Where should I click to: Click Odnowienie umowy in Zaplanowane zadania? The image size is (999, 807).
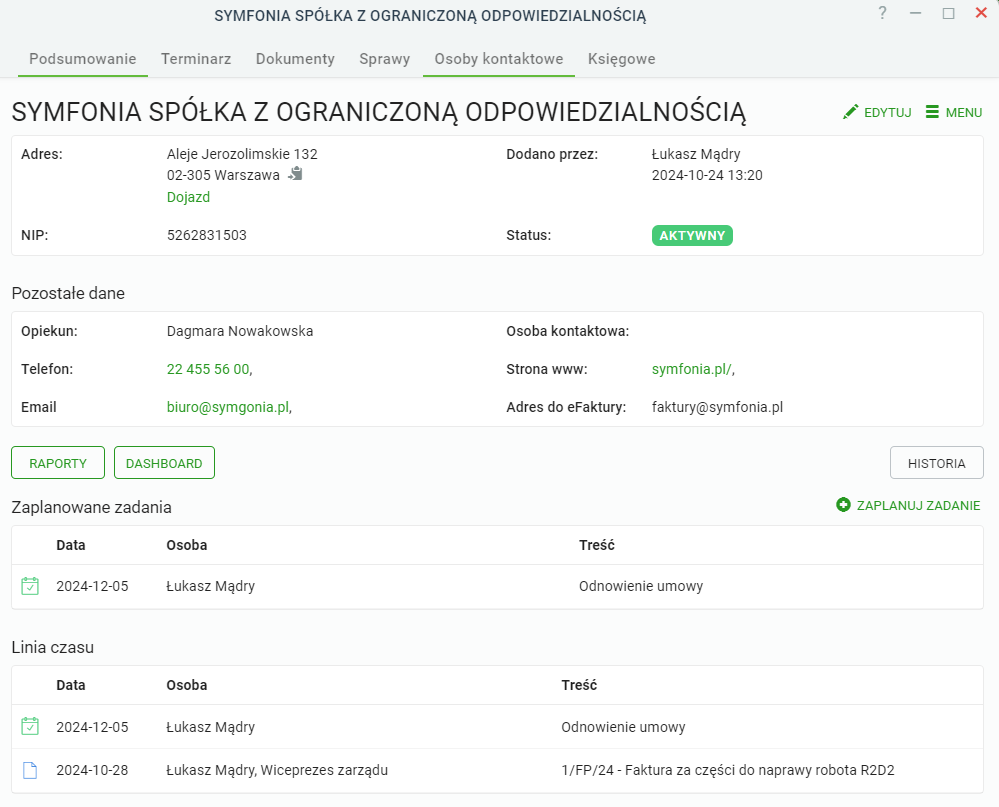[x=641, y=586]
